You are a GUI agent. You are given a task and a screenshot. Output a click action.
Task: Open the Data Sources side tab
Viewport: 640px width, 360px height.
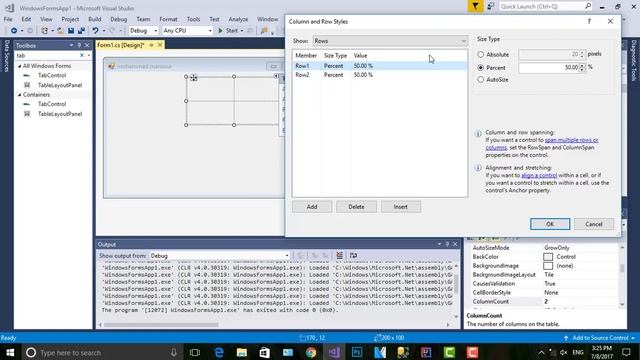tap(7, 56)
